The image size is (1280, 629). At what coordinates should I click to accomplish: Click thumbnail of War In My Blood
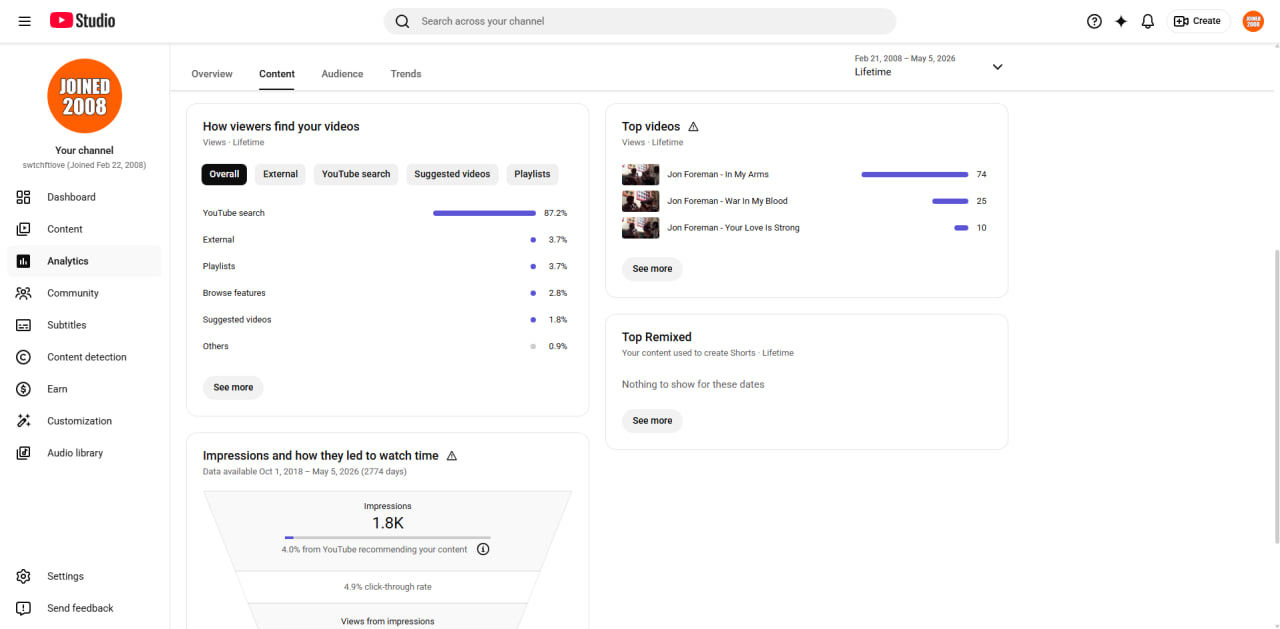pos(640,201)
